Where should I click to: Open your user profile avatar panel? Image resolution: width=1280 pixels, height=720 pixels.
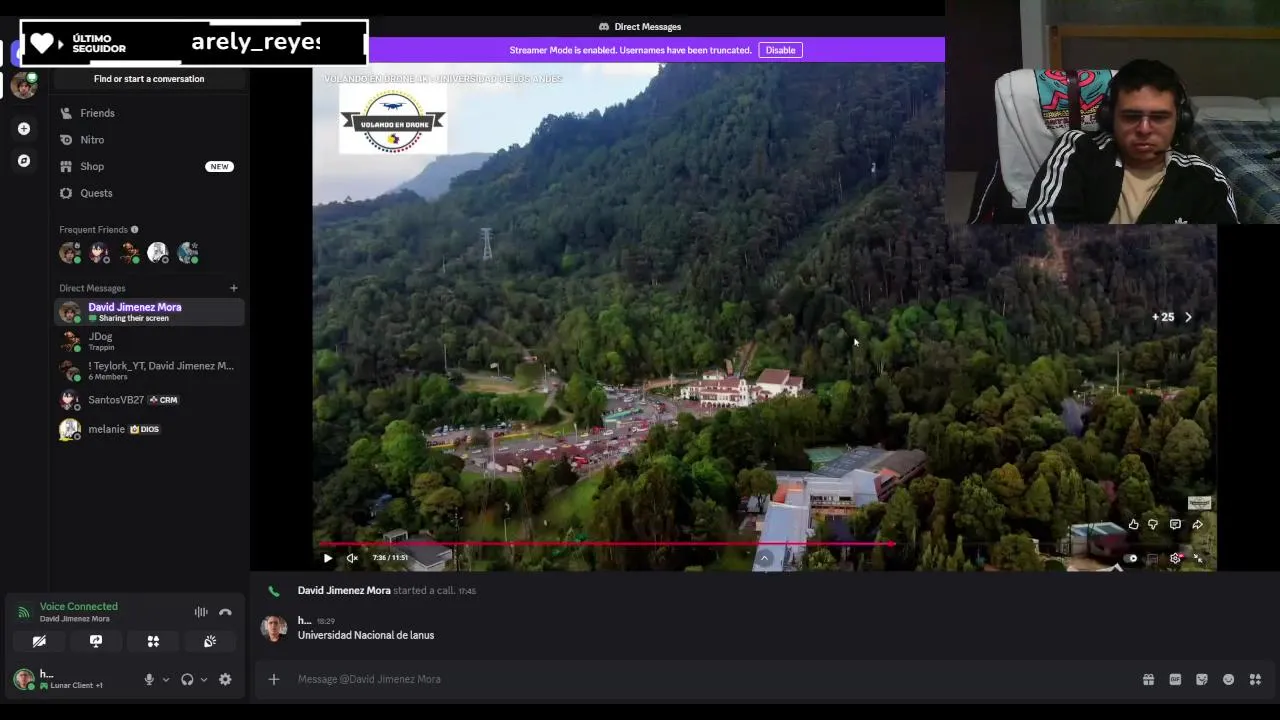pos(24,679)
